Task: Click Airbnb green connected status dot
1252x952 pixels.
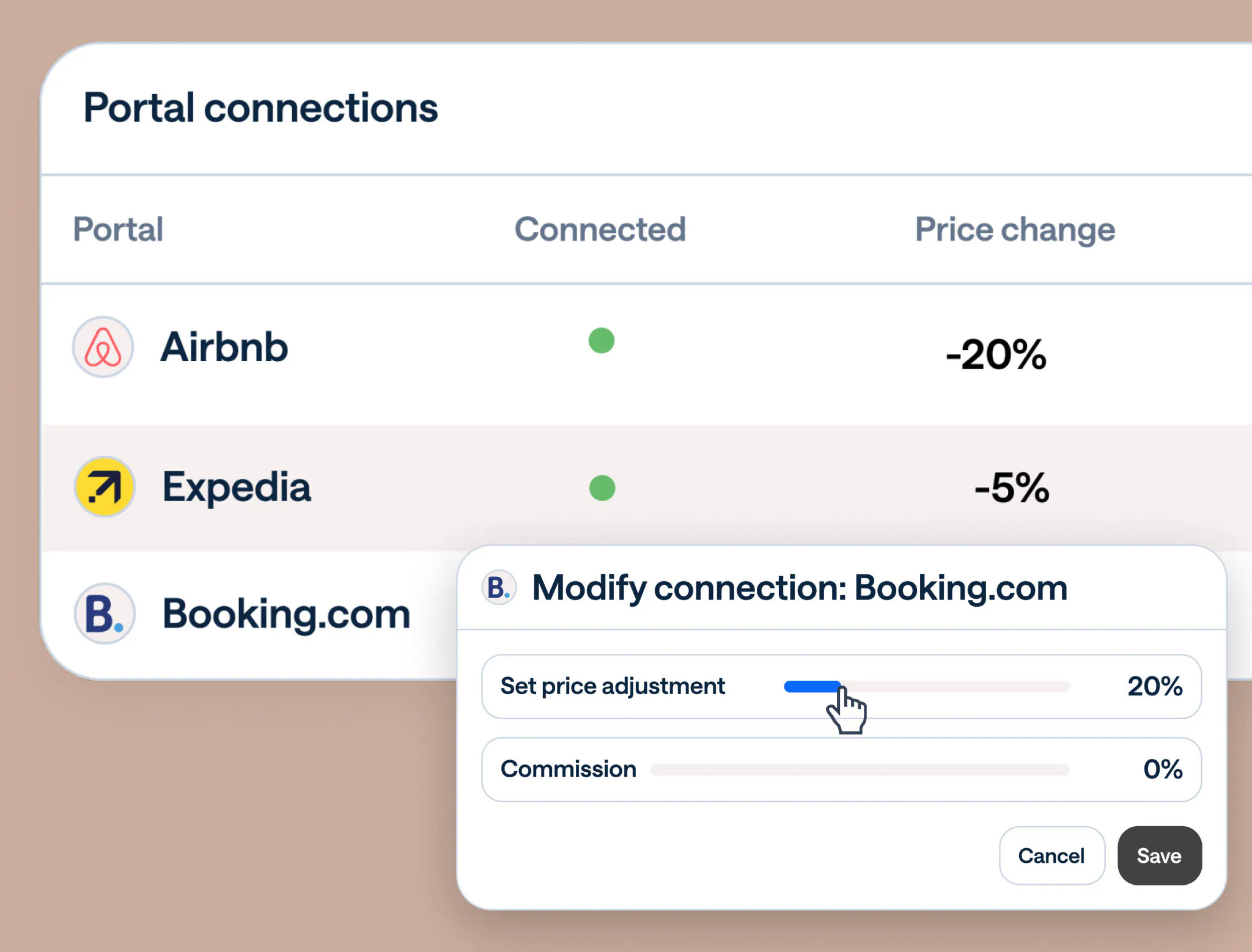Action: click(601, 340)
